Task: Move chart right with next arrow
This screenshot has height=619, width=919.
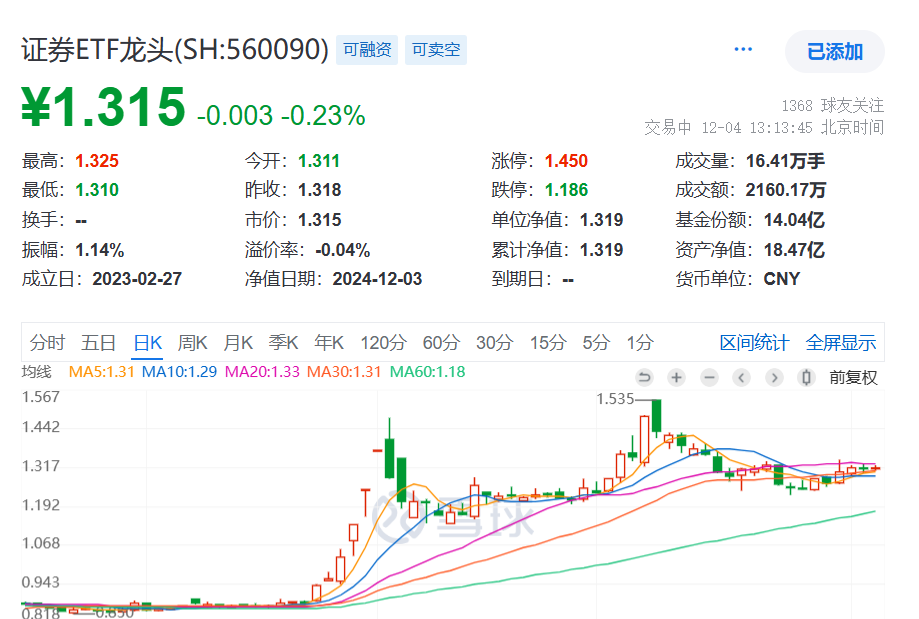Action: point(774,377)
